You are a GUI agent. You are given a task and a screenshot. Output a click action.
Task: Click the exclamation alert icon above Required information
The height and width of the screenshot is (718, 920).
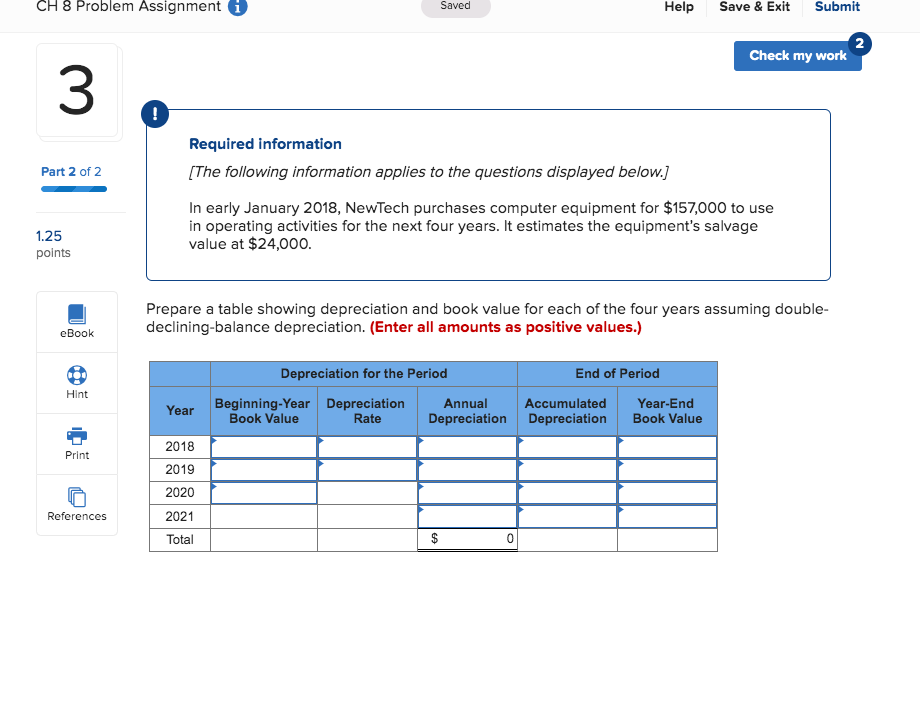click(x=155, y=113)
